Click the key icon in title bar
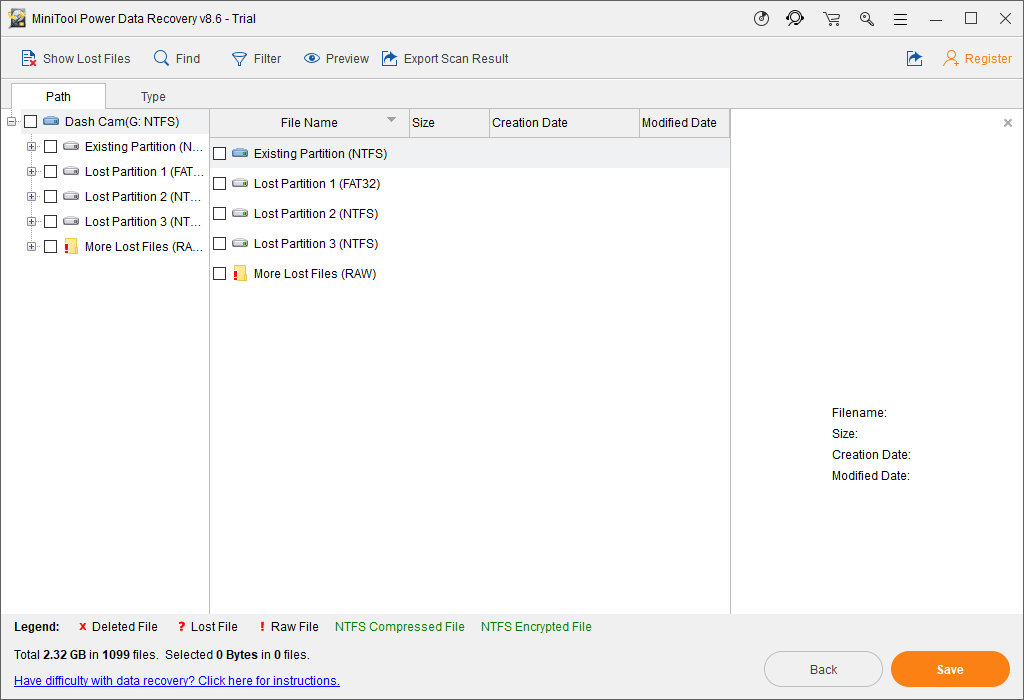The width and height of the screenshot is (1024, 700). tap(867, 19)
